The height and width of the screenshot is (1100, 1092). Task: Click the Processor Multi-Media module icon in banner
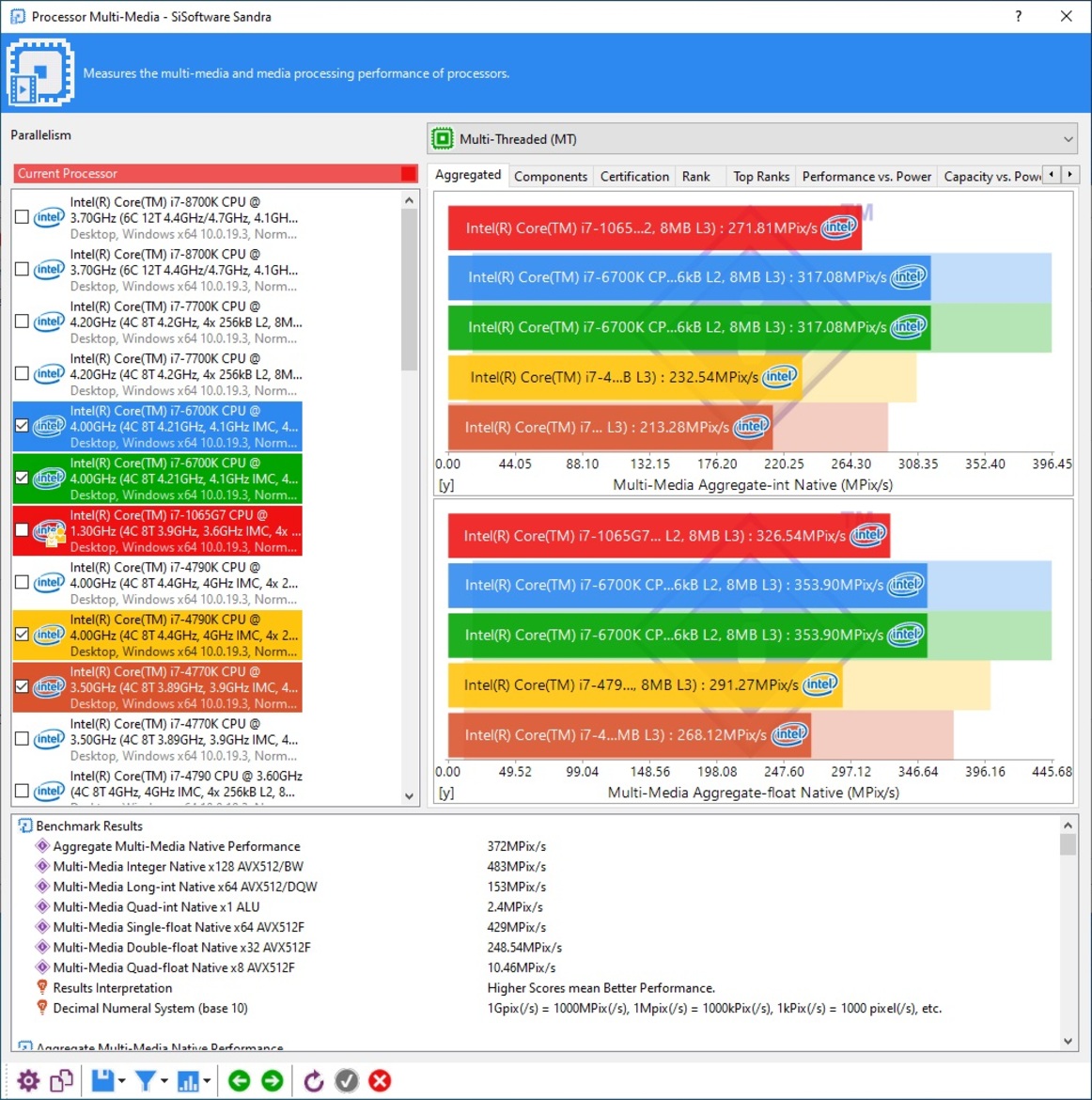coord(40,72)
